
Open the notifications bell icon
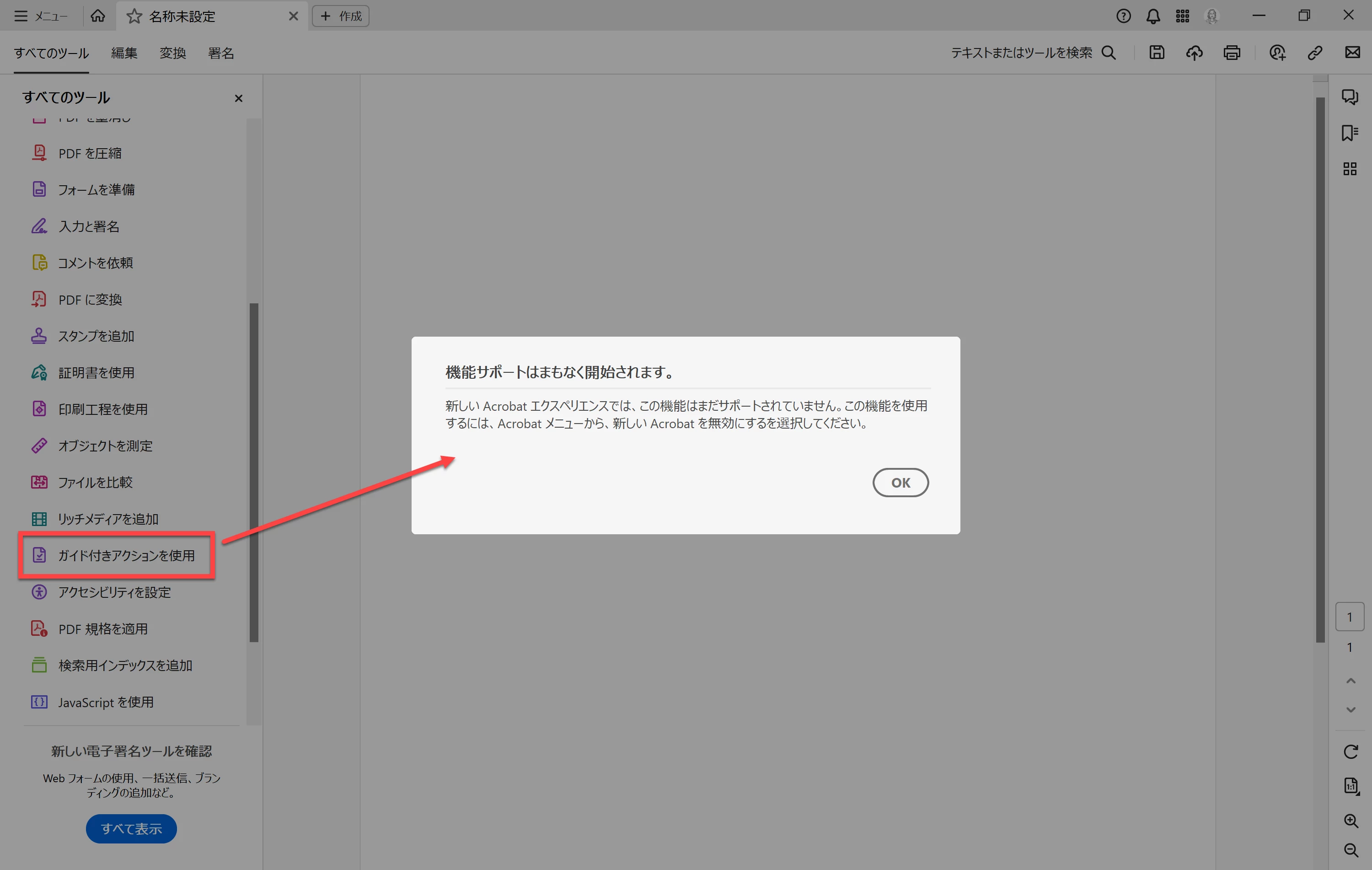click(x=1152, y=16)
